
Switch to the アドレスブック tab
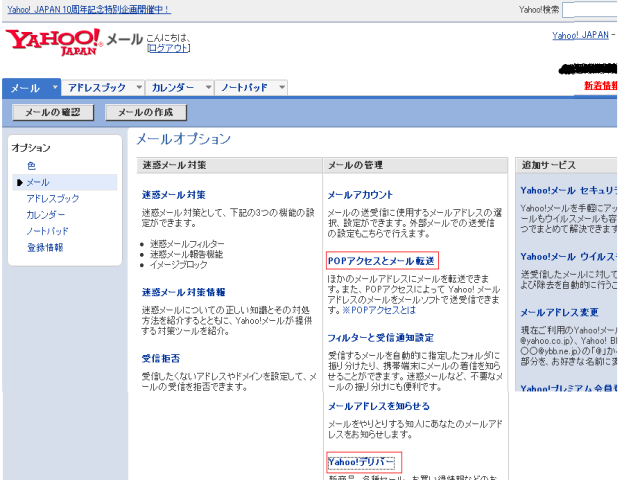tap(97, 88)
